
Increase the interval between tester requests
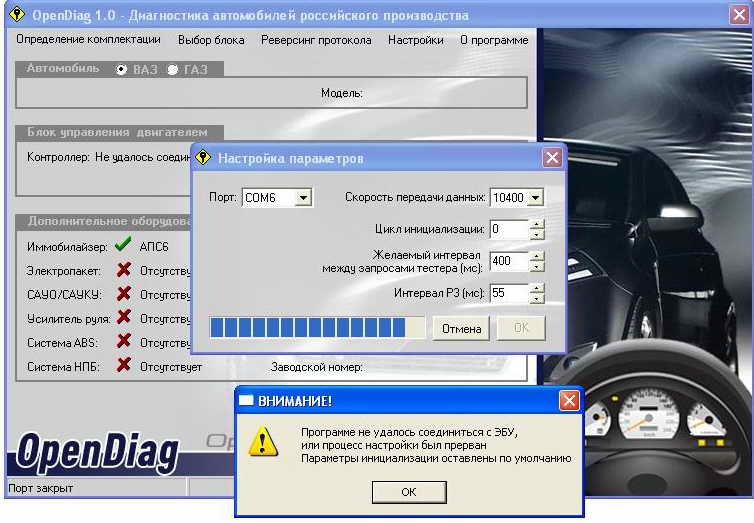click(537, 256)
